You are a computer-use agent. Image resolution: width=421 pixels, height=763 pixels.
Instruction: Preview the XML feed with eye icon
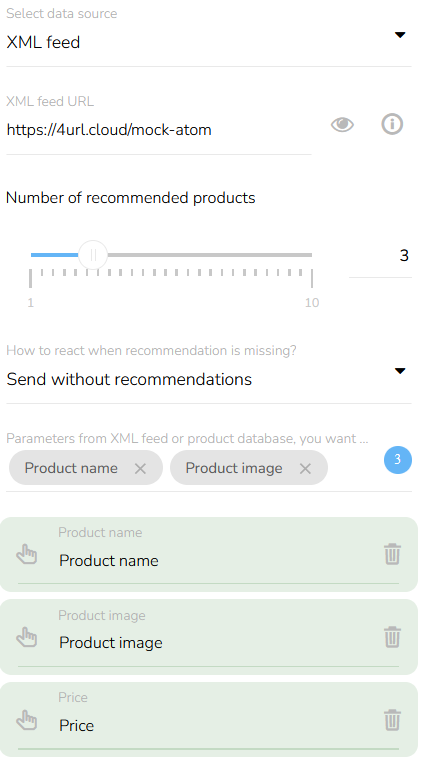[342, 125]
